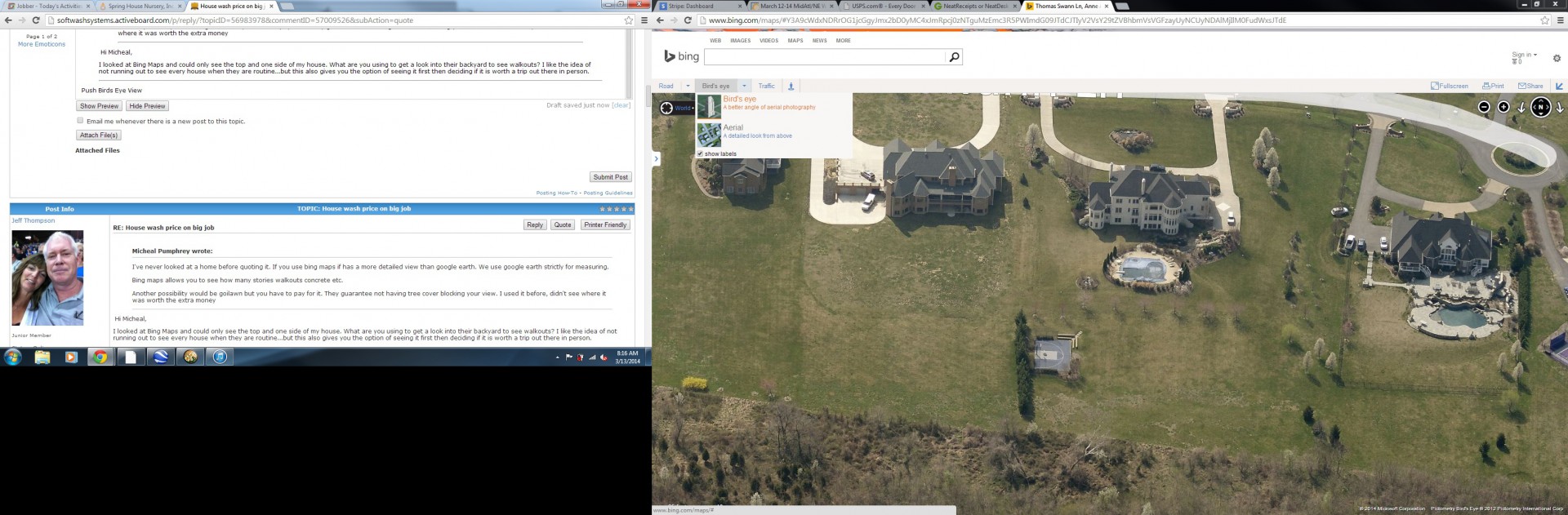Click the Bing search magnifier icon
This screenshot has height=515, width=1568.
[953, 57]
